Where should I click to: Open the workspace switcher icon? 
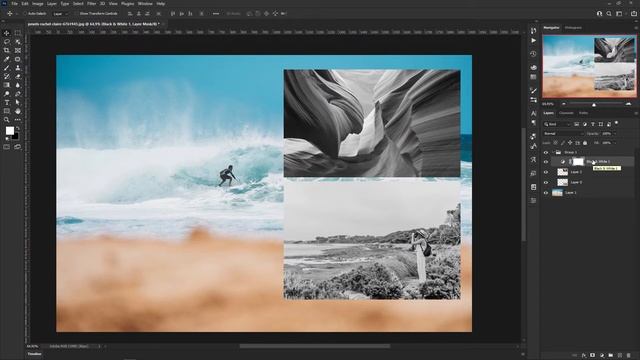tap(619, 13)
